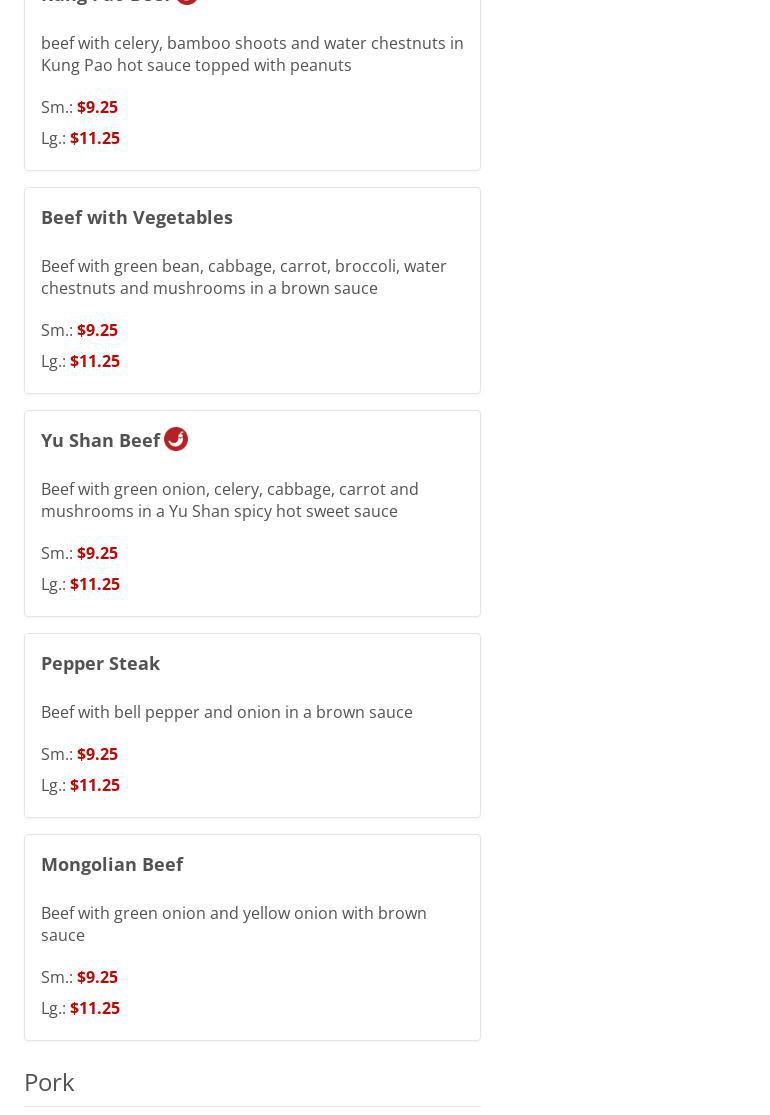The image size is (770, 1115).
Task: Click the Yu Shan Beef spicy pepper icon
Action: (176, 439)
